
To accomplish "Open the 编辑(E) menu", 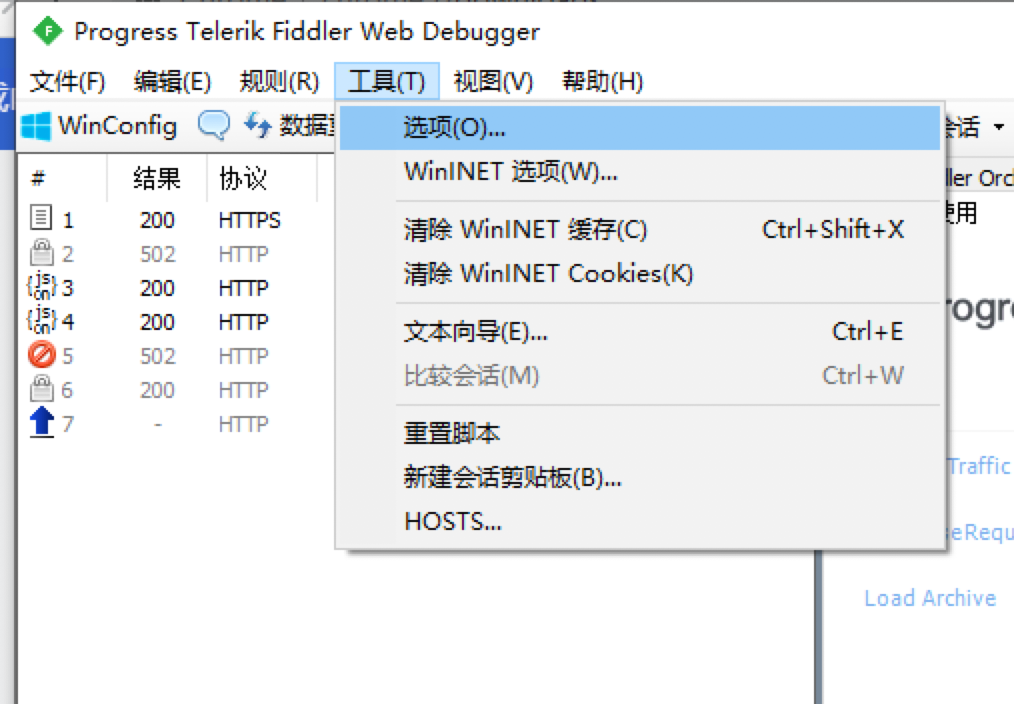I will pos(173,82).
